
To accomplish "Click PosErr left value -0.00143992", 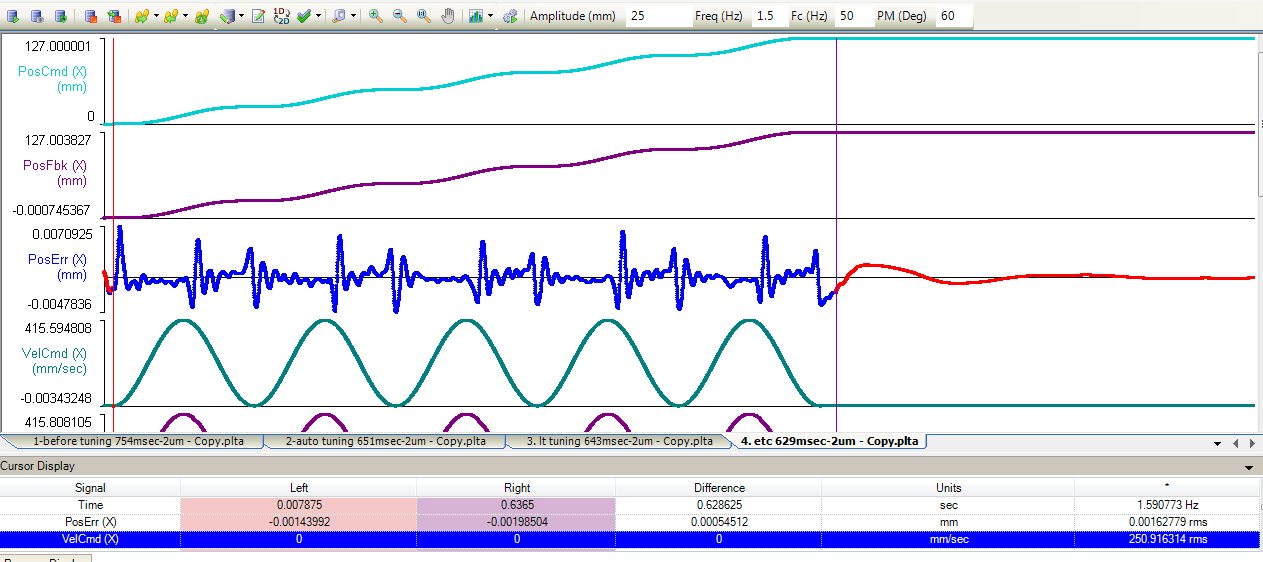I will pos(298,522).
